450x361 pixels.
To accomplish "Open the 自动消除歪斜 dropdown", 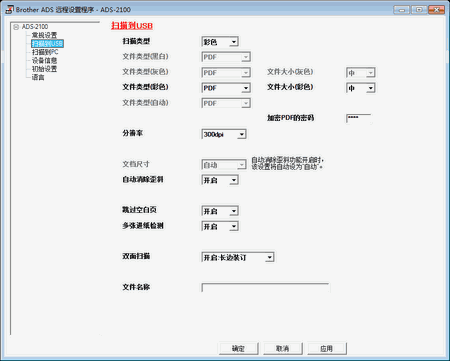I will pyautogui.click(x=220, y=180).
